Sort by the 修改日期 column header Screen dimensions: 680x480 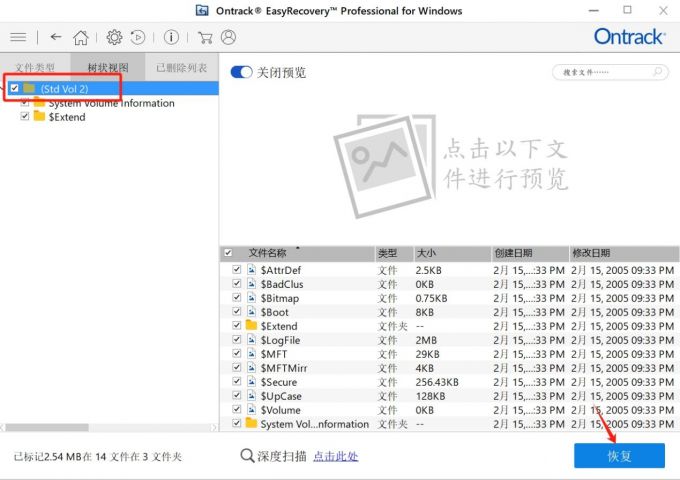(591, 253)
